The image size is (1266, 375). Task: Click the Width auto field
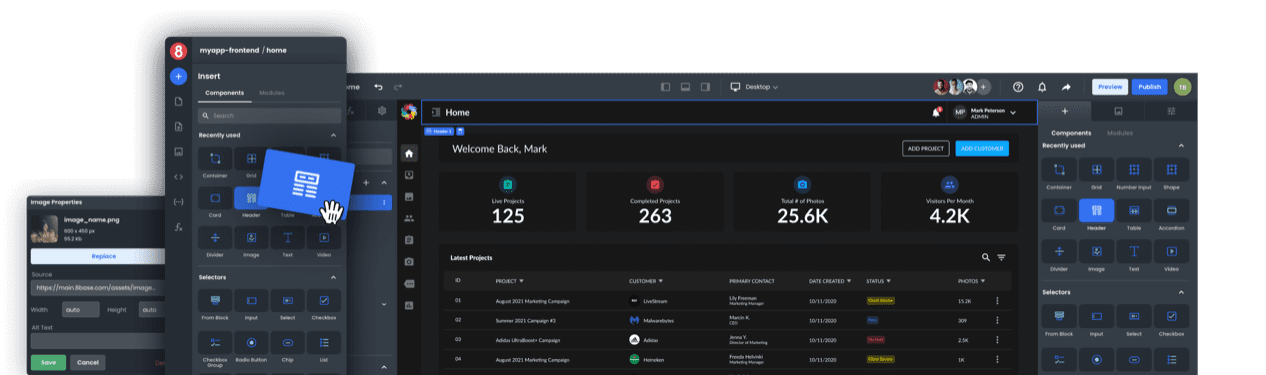point(80,310)
